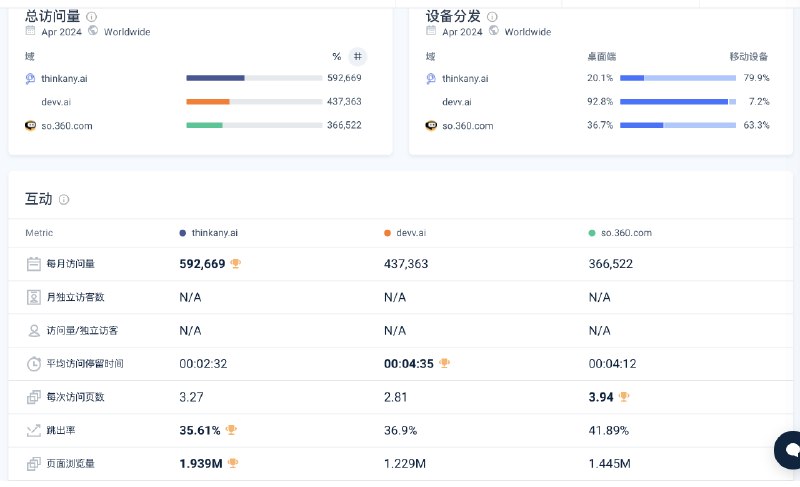The width and height of the screenshot is (800, 487).
Task: Click Worldwide label in 设备分发 card
Action: (528, 32)
